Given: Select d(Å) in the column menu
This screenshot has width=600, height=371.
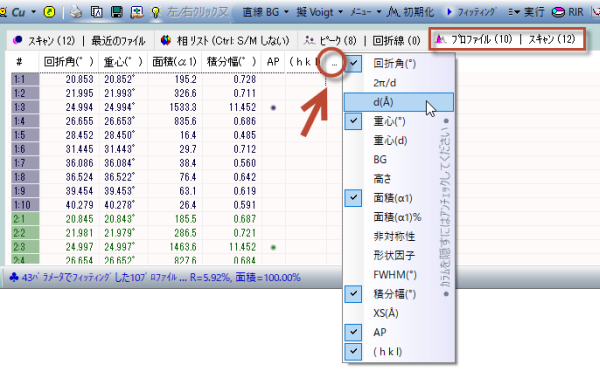Looking at the screenshot, I should (x=398, y=102).
